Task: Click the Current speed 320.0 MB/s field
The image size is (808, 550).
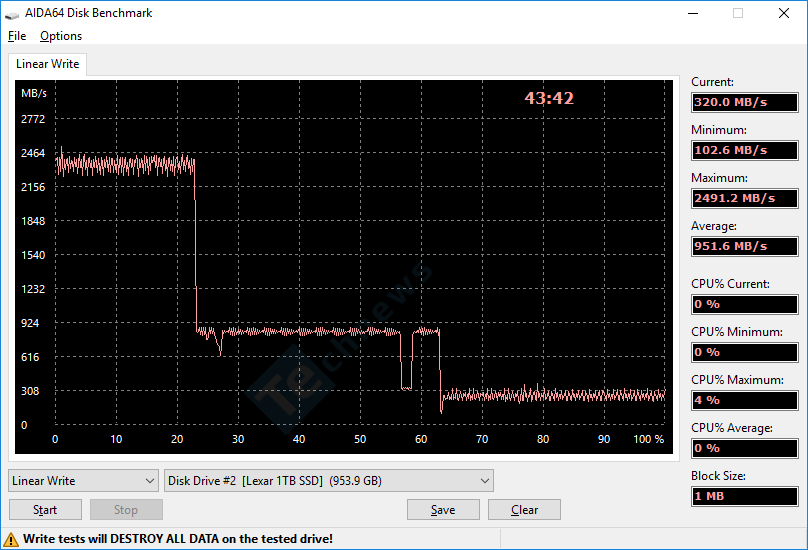Action: coord(745,102)
